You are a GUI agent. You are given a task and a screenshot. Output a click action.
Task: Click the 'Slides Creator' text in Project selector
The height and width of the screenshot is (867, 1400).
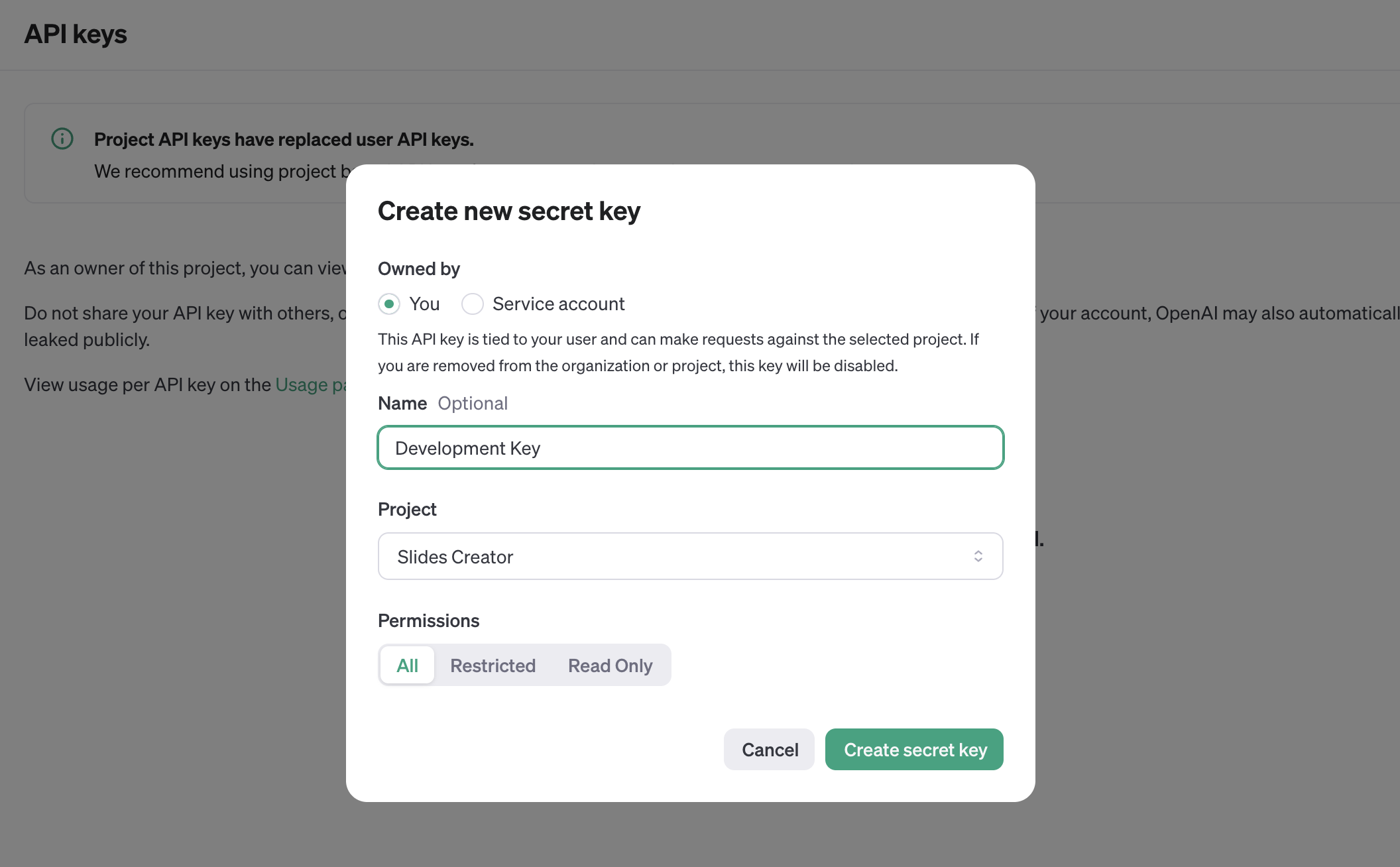[455, 557]
